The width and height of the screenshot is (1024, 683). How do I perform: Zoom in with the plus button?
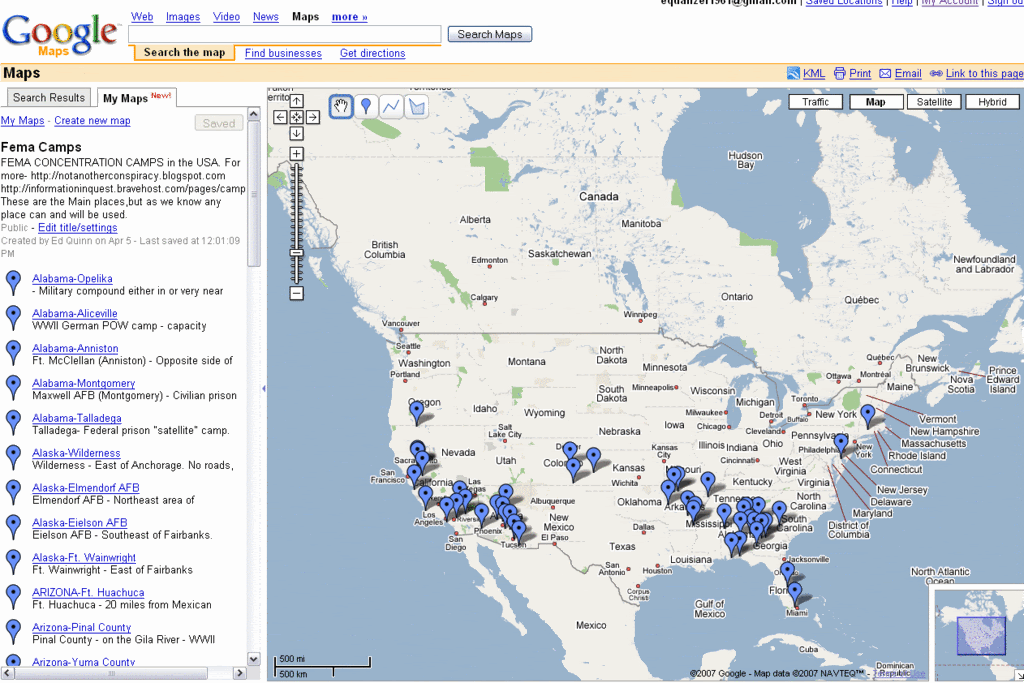coord(296,153)
